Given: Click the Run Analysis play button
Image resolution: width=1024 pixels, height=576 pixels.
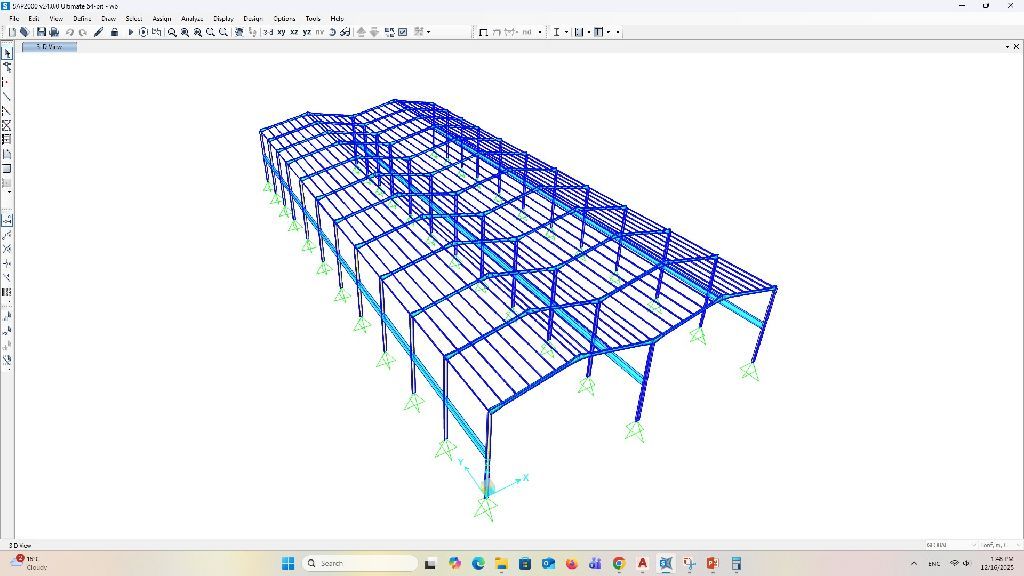Looking at the screenshot, I should [x=130, y=32].
